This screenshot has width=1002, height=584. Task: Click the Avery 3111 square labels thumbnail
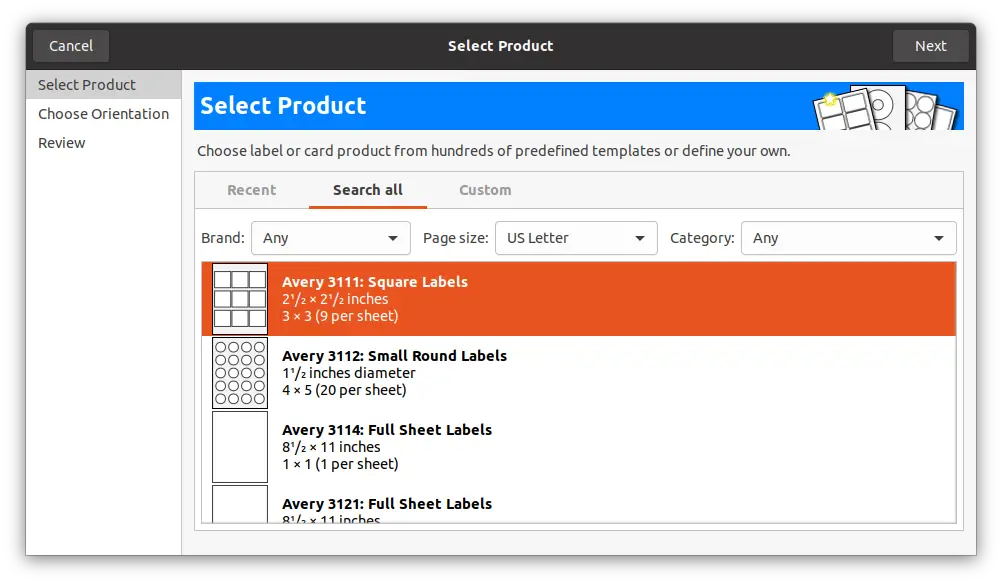click(240, 298)
